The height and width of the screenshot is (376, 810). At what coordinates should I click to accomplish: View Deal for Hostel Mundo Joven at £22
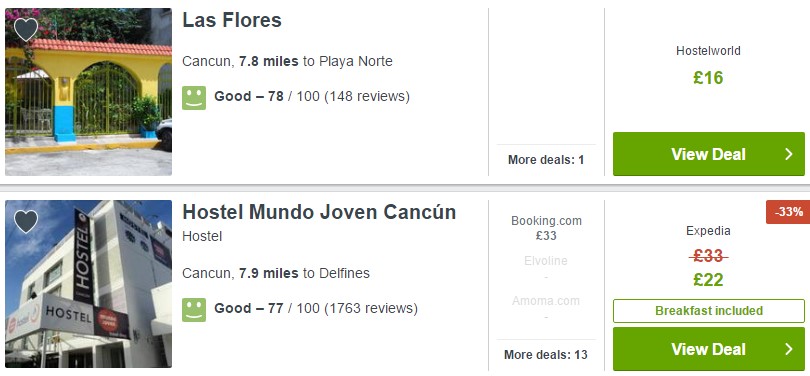pyautogui.click(x=709, y=349)
